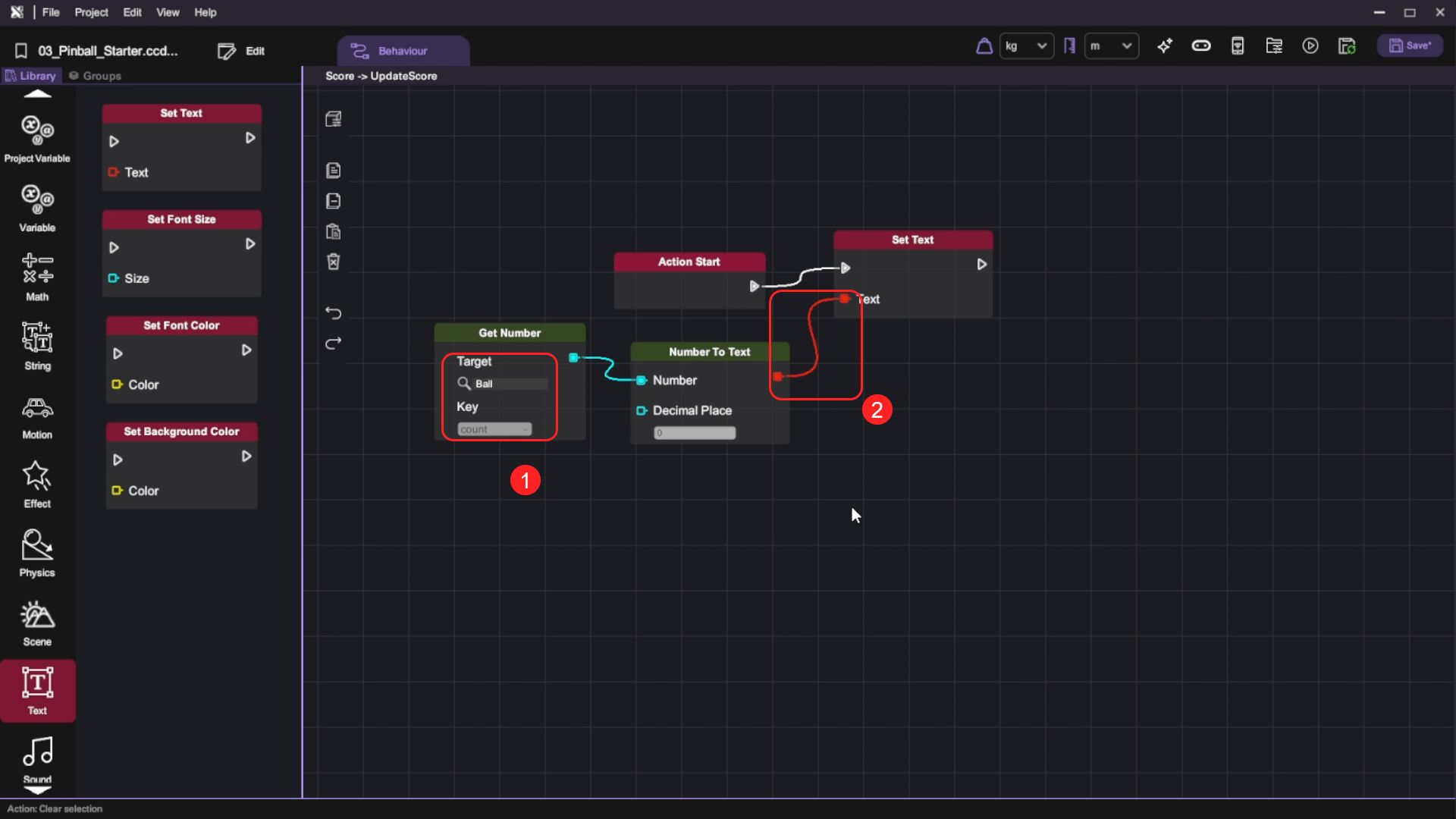Expand the Key count dropdown
The image size is (1456, 819).
coord(494,429)
